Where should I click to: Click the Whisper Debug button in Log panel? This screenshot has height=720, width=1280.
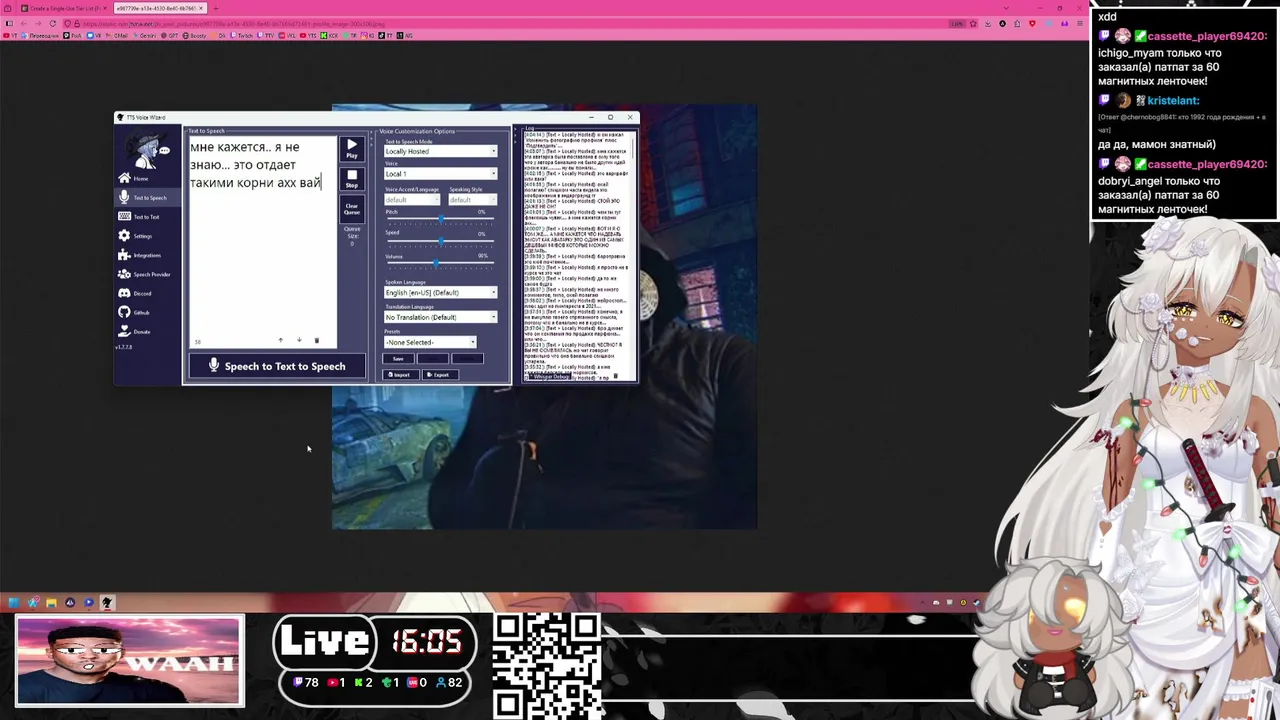click(548, 376)
